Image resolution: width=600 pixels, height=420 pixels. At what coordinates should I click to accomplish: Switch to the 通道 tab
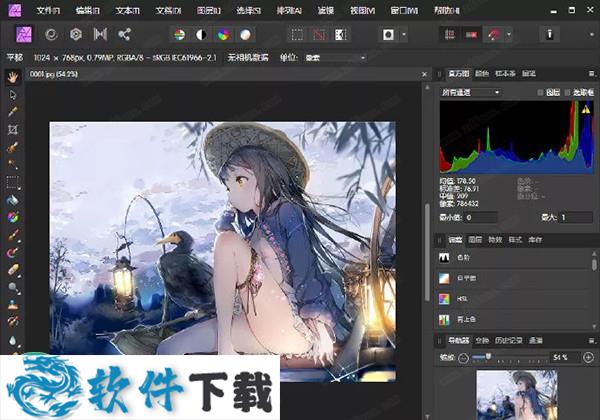pos(535,340)
